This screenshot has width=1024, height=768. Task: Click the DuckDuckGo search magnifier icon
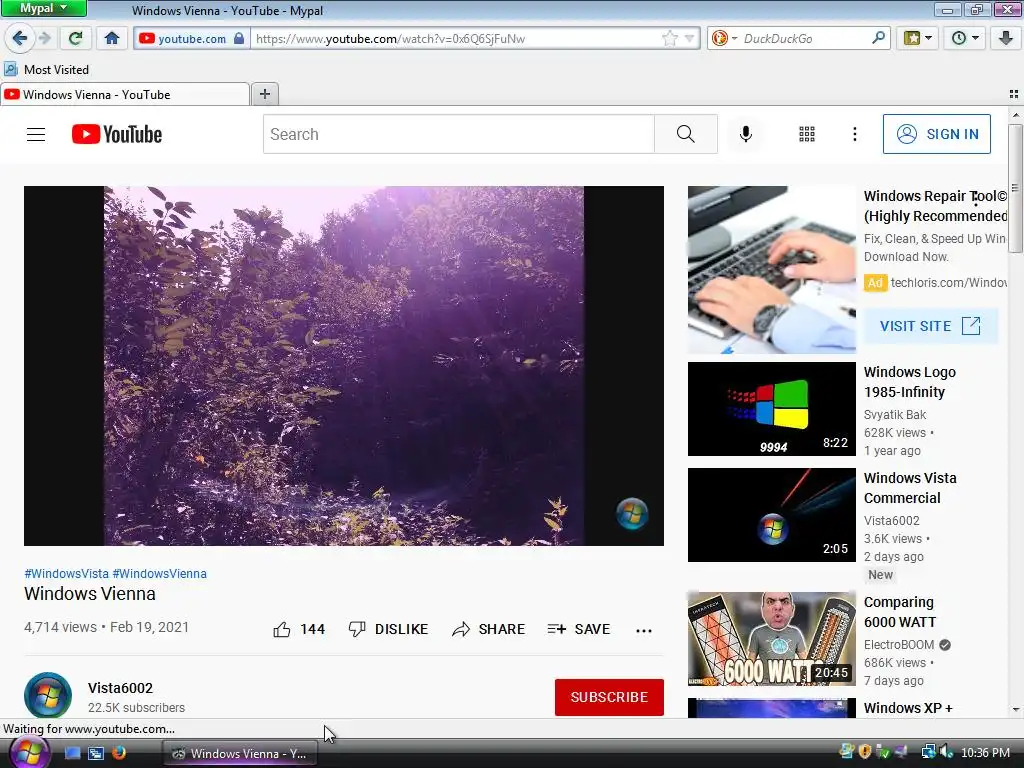878,38
